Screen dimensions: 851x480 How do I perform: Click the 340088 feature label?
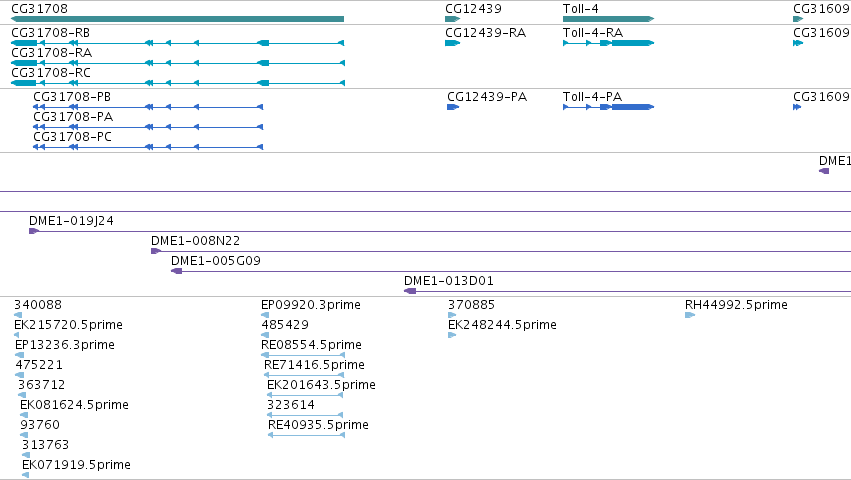[x=38, y=305]
